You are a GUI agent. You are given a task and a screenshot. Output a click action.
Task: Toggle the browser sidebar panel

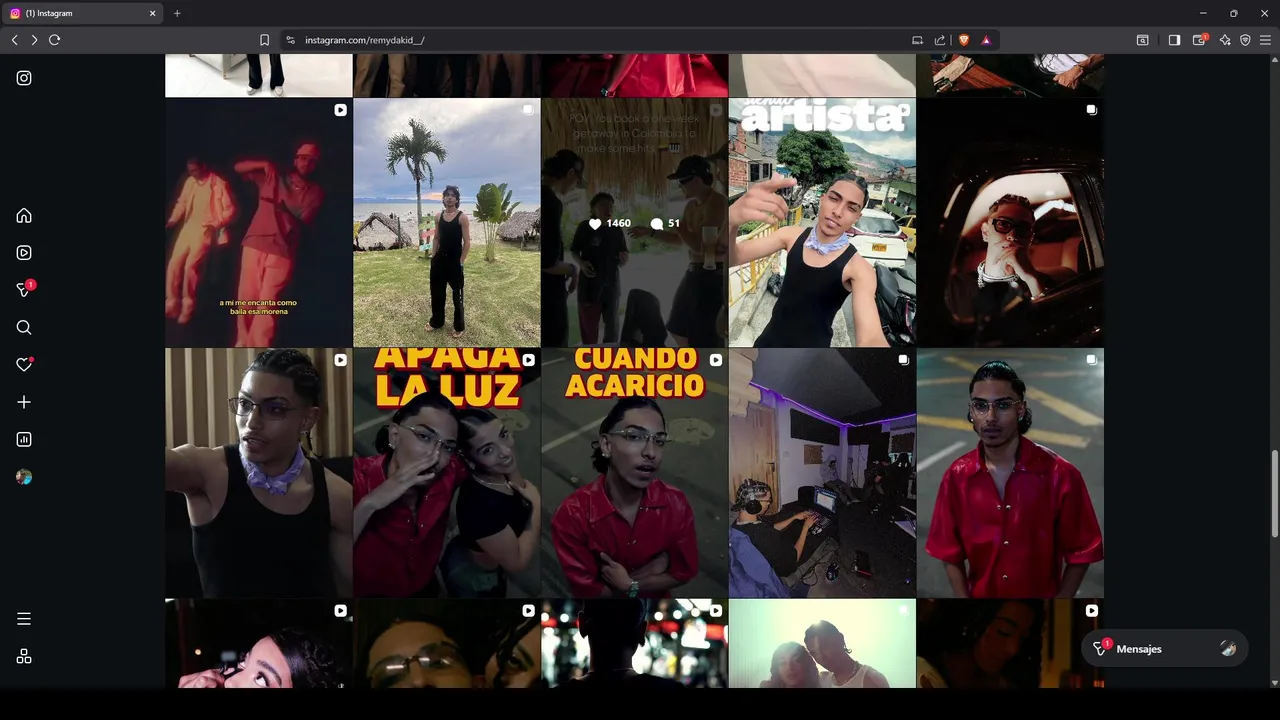(1174, 40)
